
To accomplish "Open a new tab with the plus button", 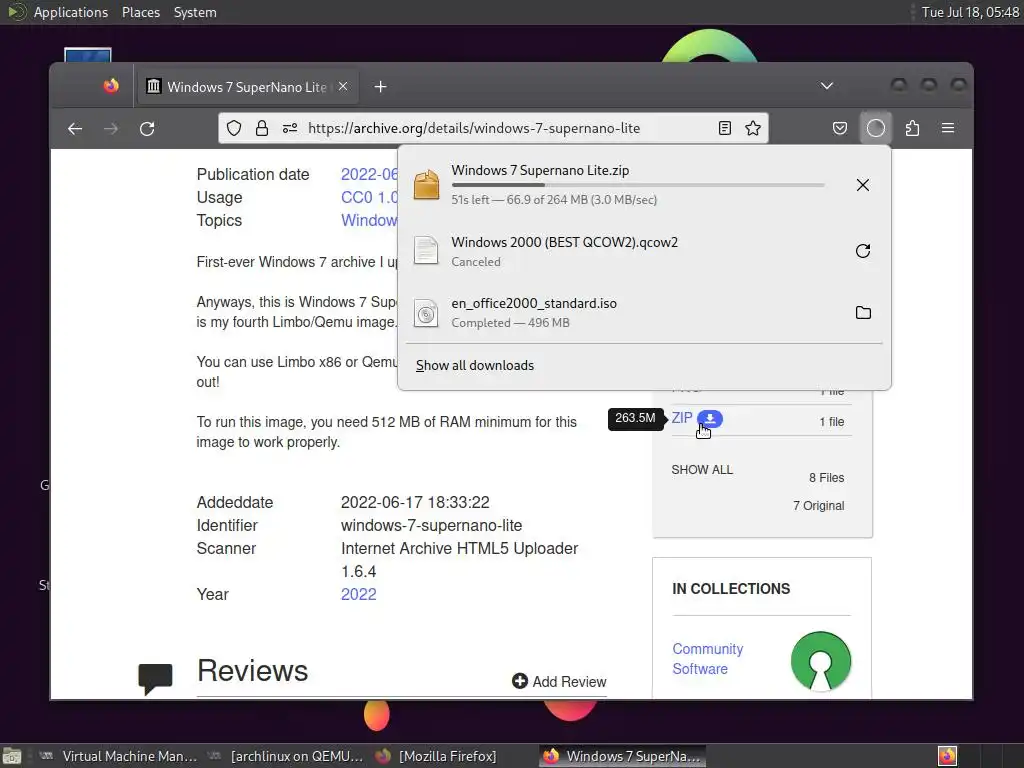I will pos(381,87).
